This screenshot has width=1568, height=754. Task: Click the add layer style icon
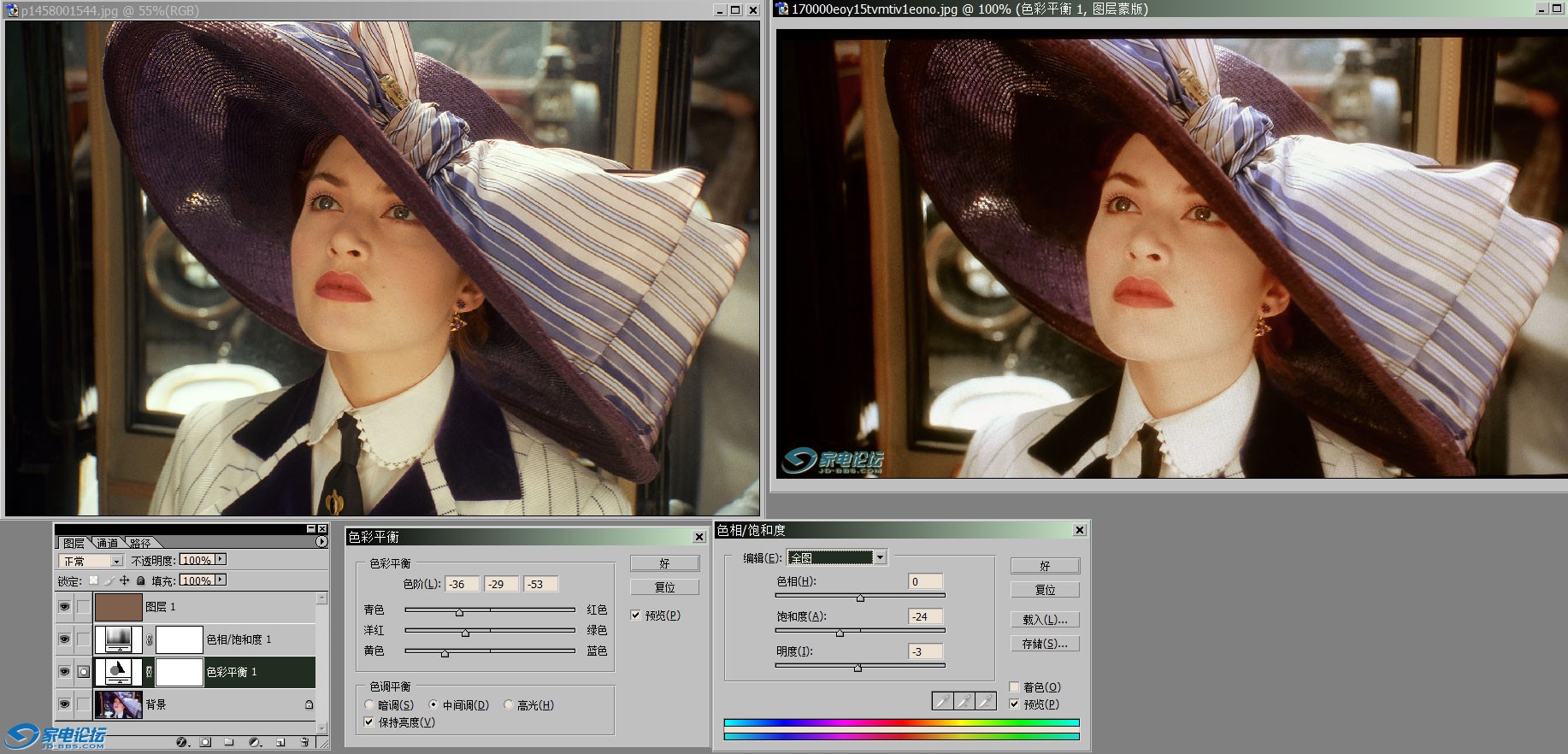tap(181, 742)
